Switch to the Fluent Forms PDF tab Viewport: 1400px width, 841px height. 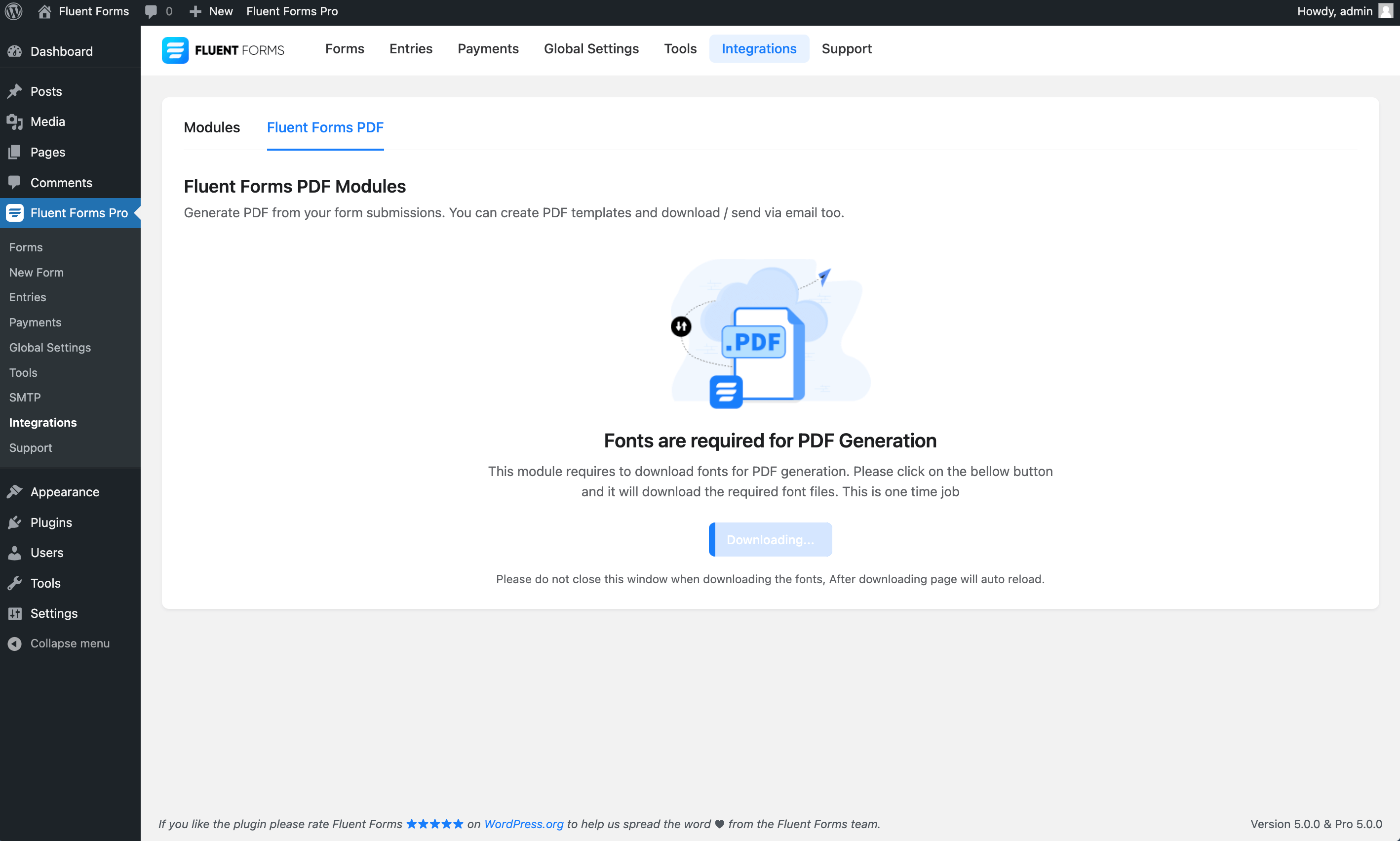(x=326, y=127)
